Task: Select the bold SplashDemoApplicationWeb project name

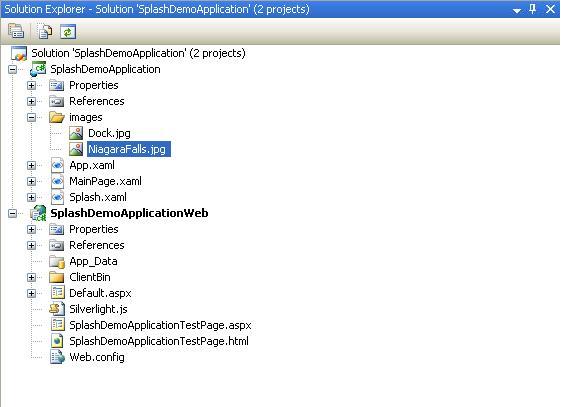Action: pyautogui.click(x=129, y=214)
